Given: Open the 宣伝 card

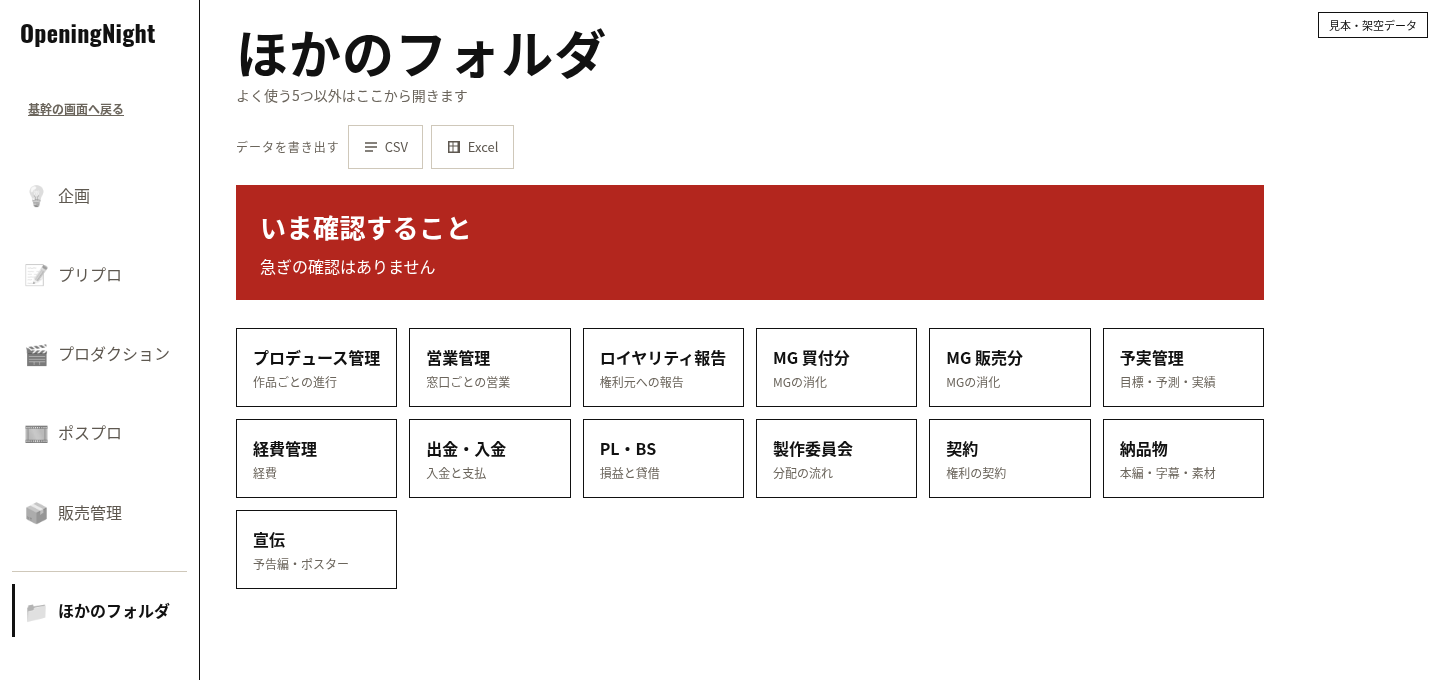Looking at the screenshot, I should (316, 549).
